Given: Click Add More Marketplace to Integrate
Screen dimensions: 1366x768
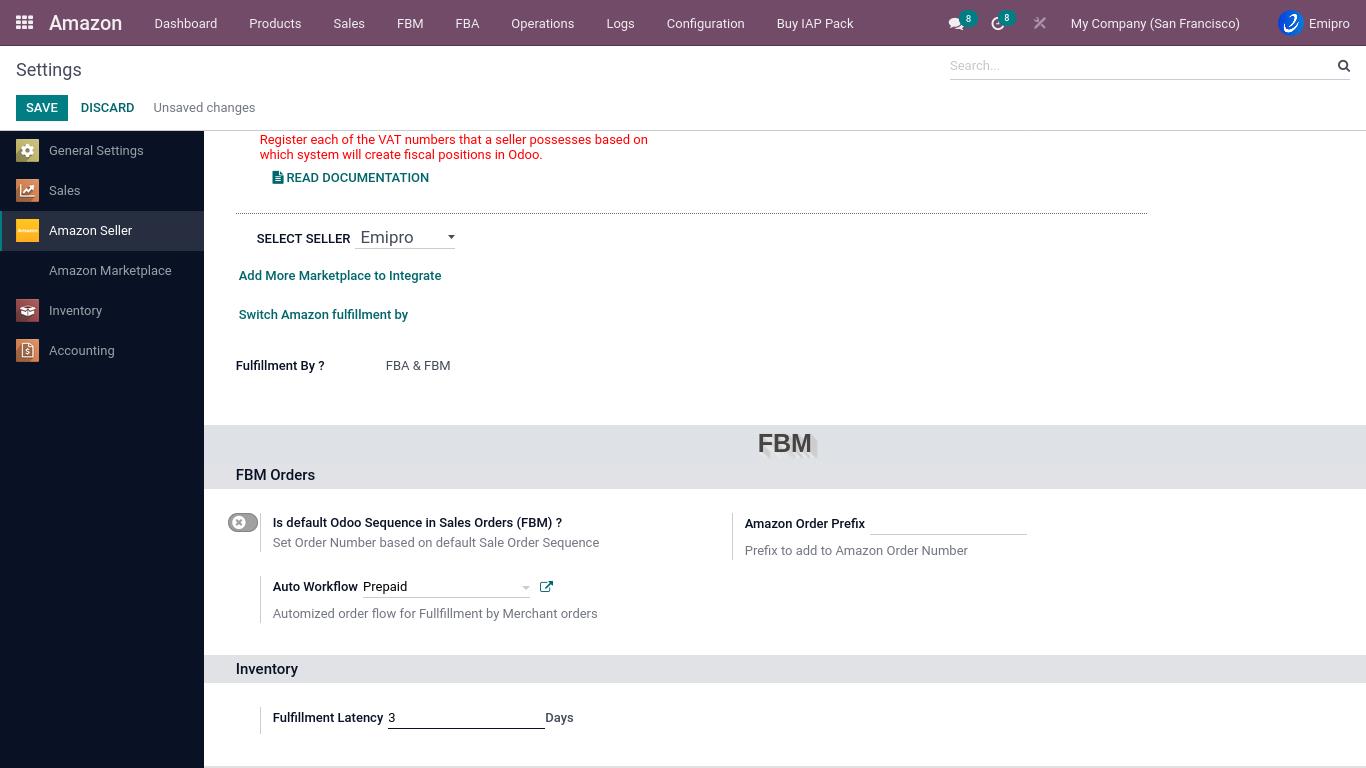Looking at the screenshot, I should (340, 276).
